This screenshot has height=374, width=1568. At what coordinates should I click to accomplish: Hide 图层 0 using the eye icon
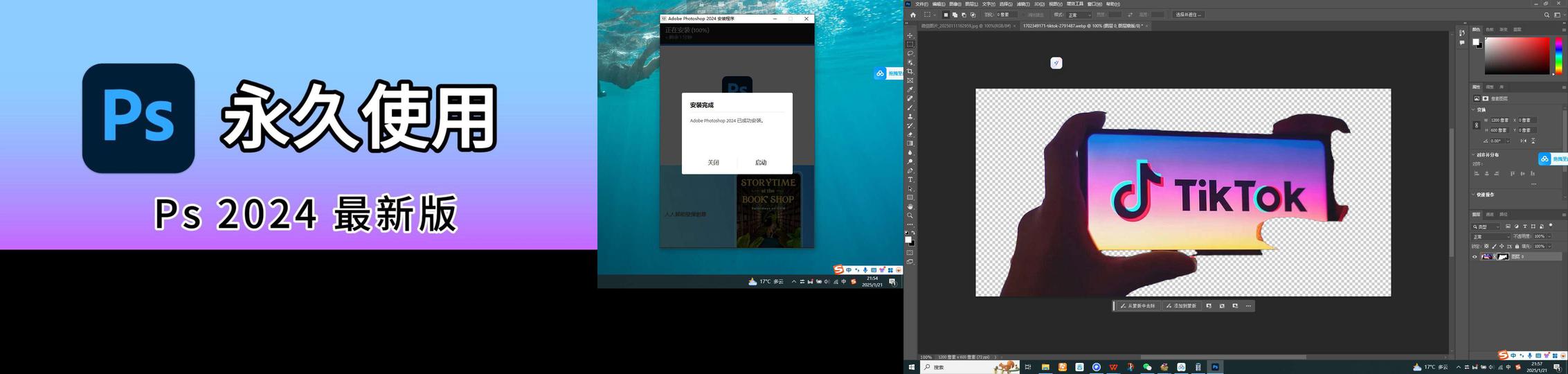(1474, 257)
